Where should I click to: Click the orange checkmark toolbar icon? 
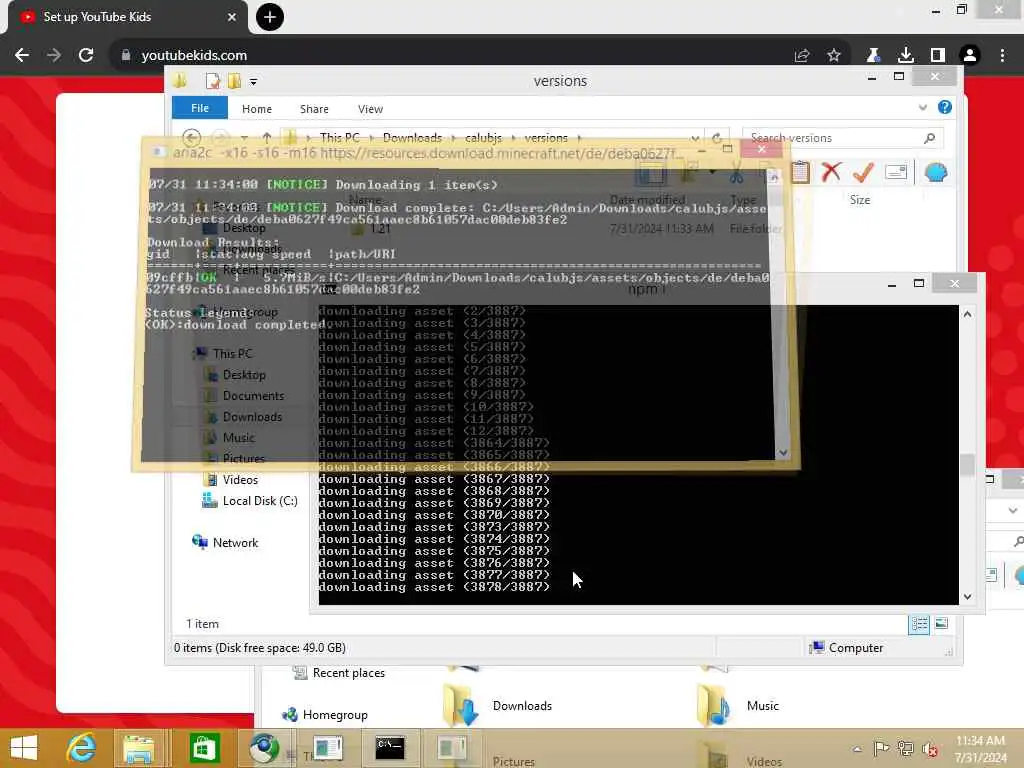pos(863,172)
